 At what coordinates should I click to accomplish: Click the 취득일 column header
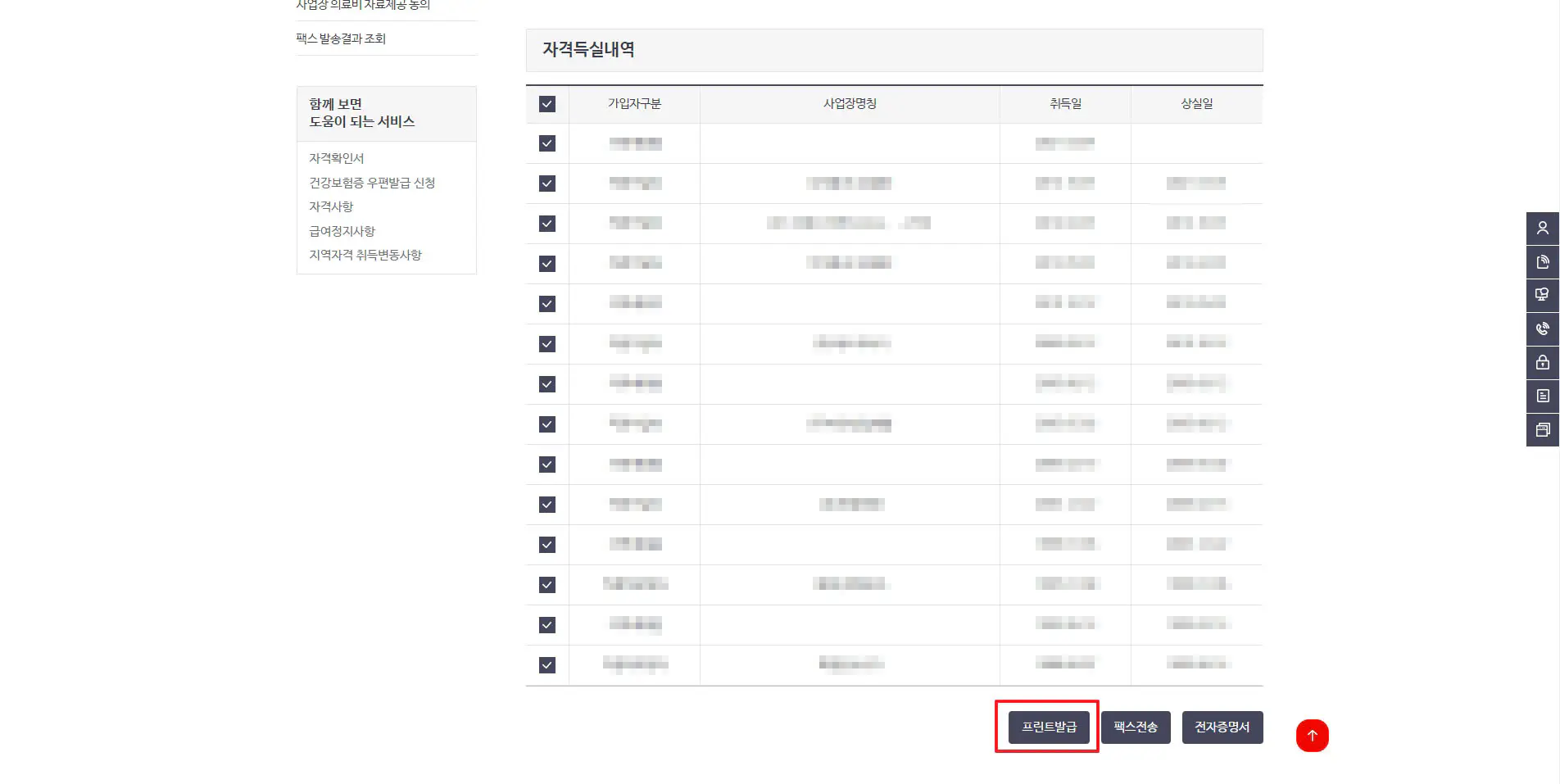point(1065,104)
